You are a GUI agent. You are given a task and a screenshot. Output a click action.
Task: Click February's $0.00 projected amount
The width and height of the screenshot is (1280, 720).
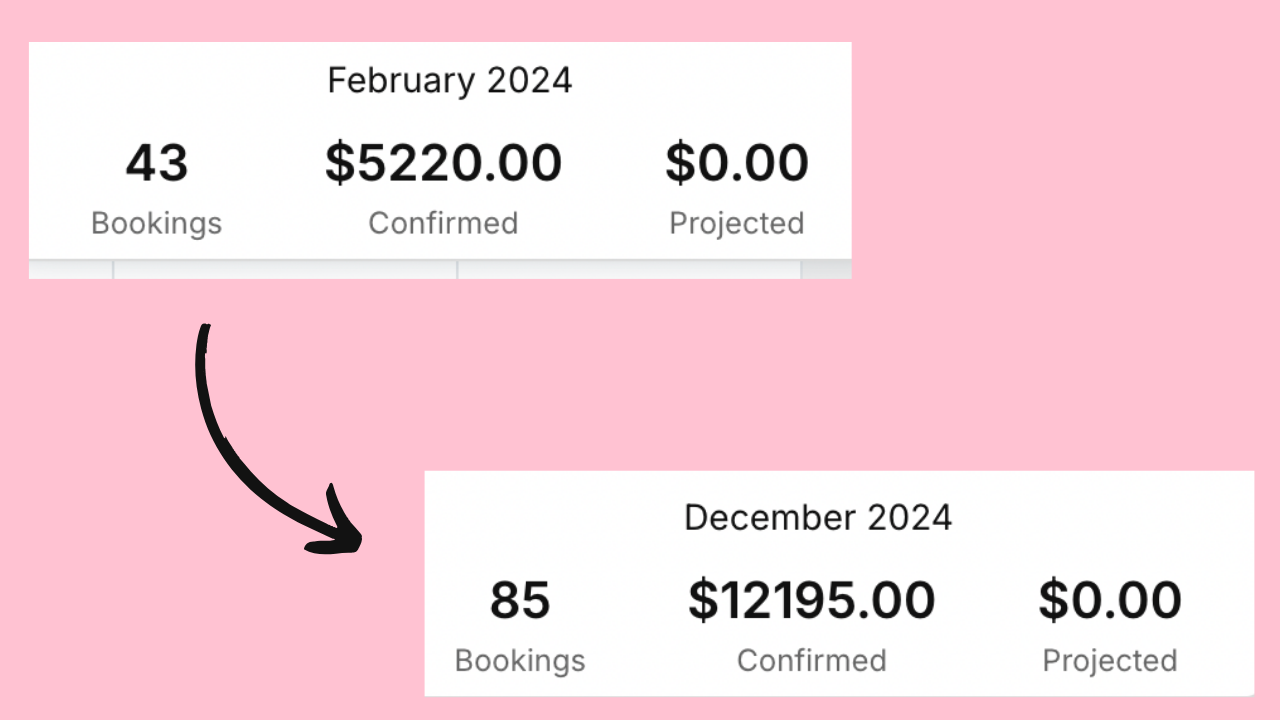(737, 163)
